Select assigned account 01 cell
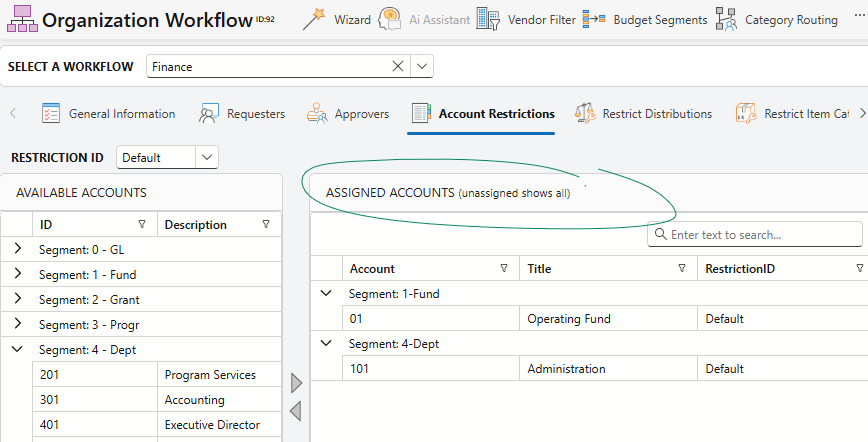868x442 pixels. 431,318
